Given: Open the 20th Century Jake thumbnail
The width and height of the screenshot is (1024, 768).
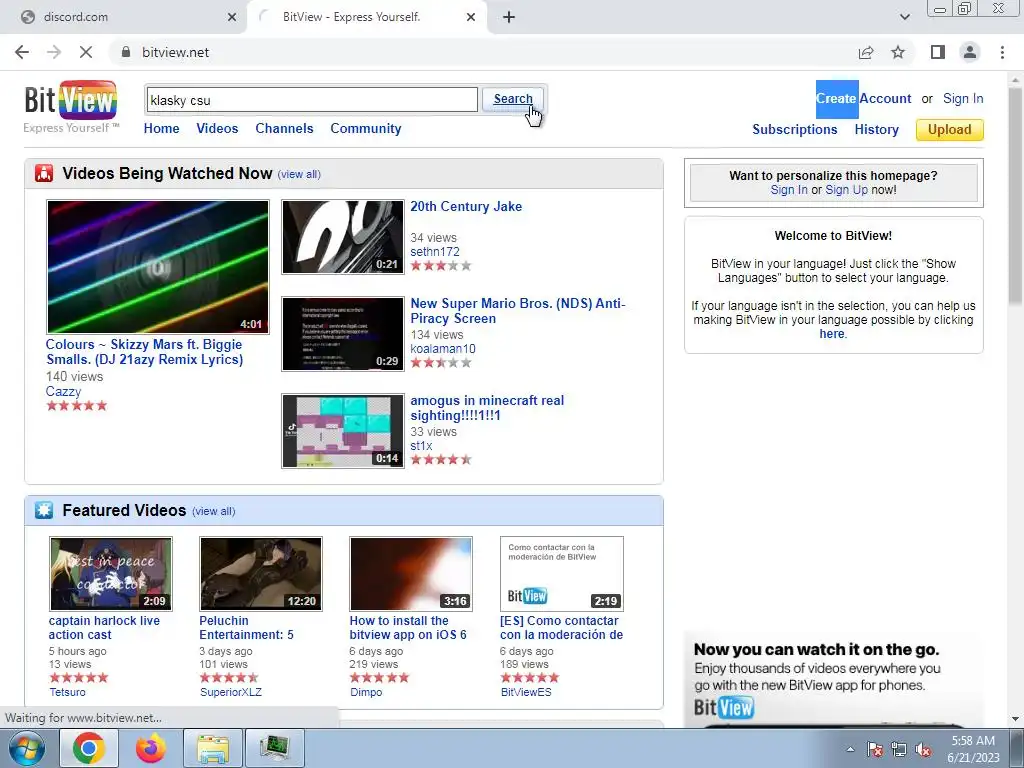Looking at the screenshot, I should click(343, 236).
